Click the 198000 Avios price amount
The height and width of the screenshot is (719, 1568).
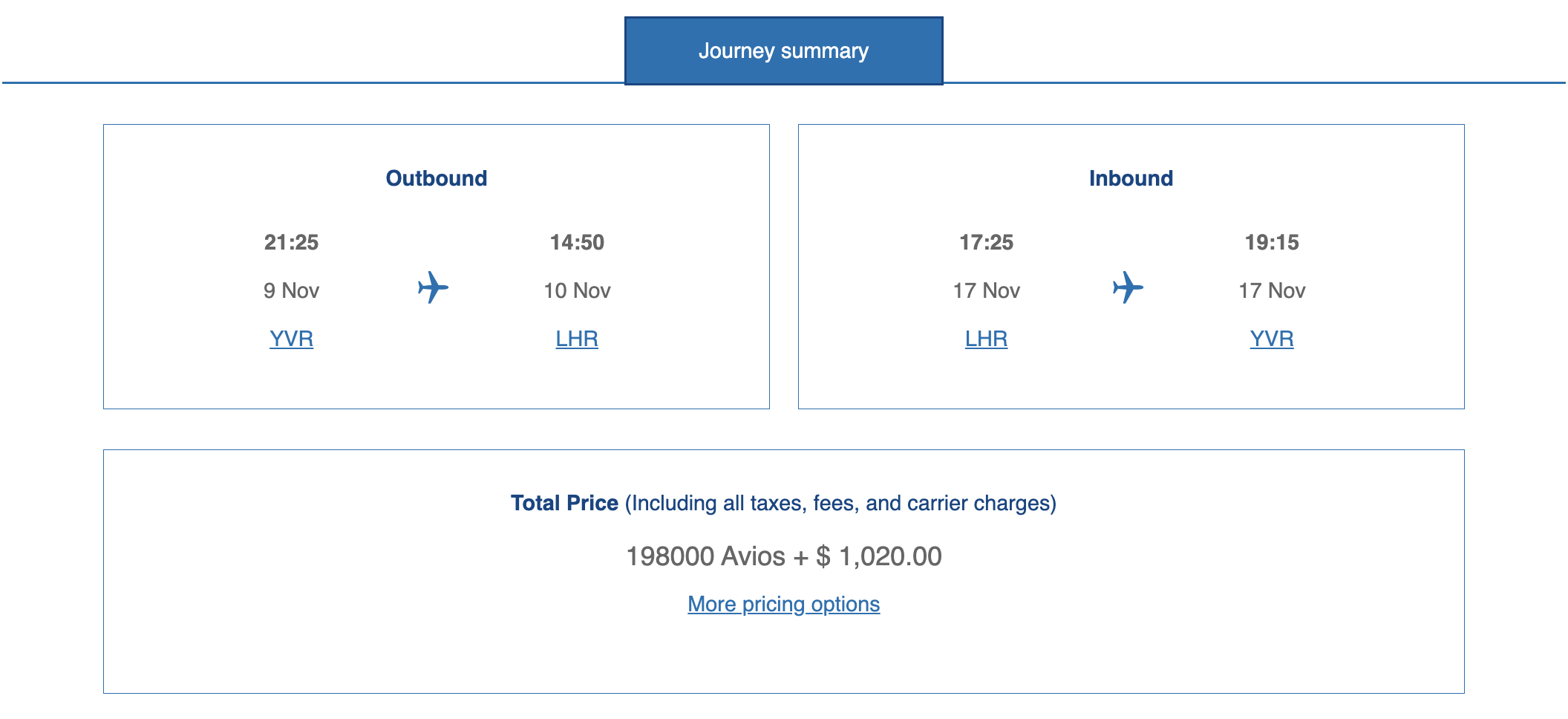point(705,556)
